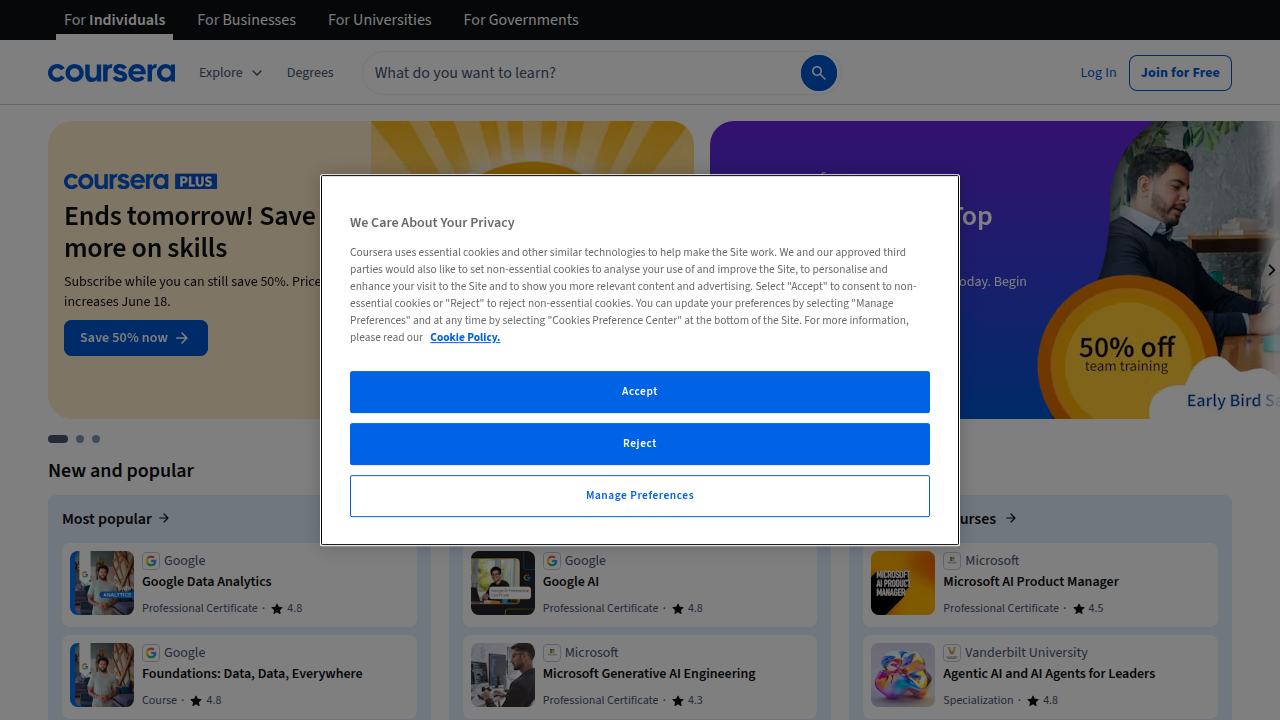The height and width of the screenshot is (720, 1280).
Task: Click the blue search magnifier button
Action: click(x=818, y=73)
